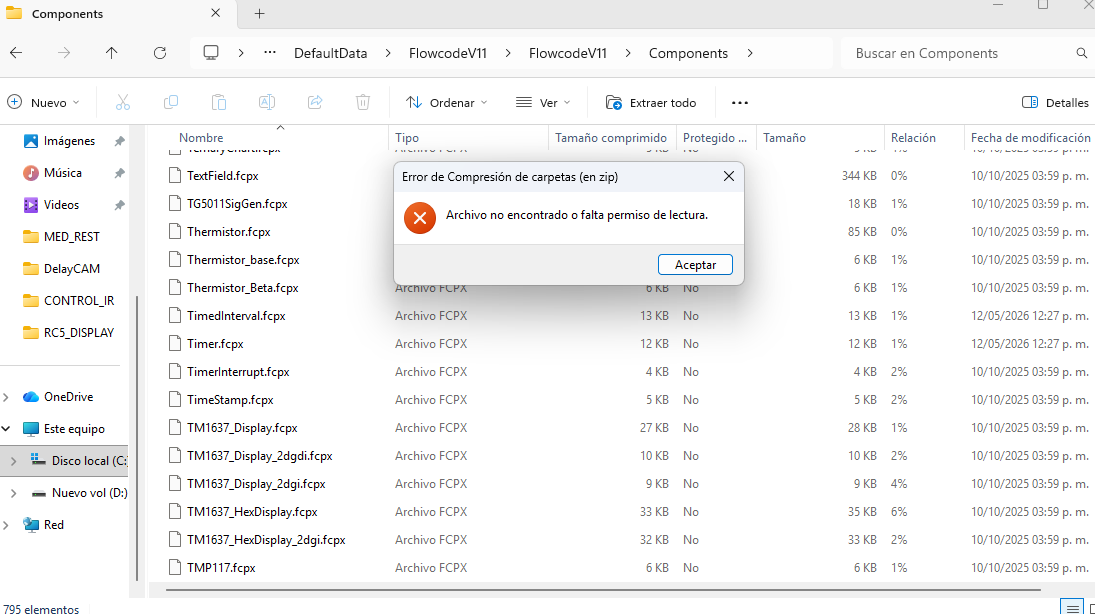The width and height of the screenshot is (1095, 614).
Task: Expand the chevron after Components in the breadcrumb
Action: [750, 53]
